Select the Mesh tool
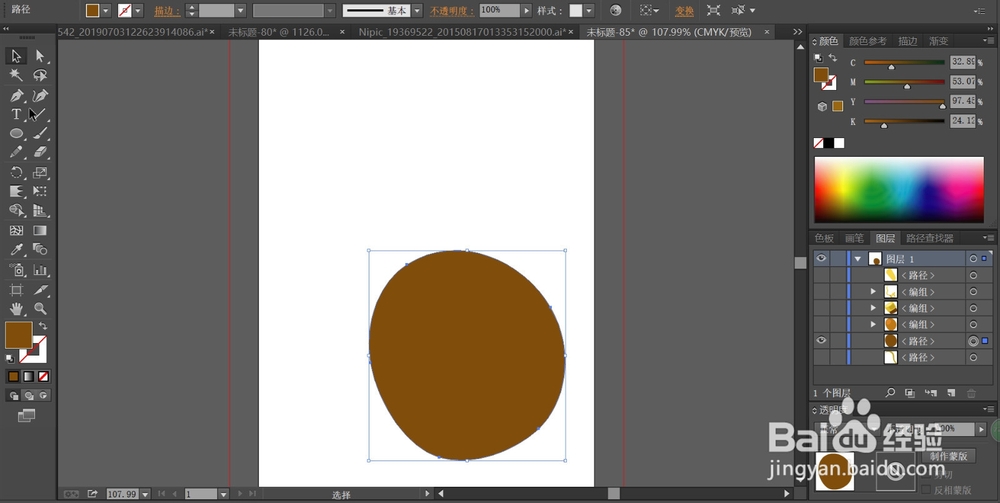The width and height of the screenshot is (1000, 503). tap(16, 230)
